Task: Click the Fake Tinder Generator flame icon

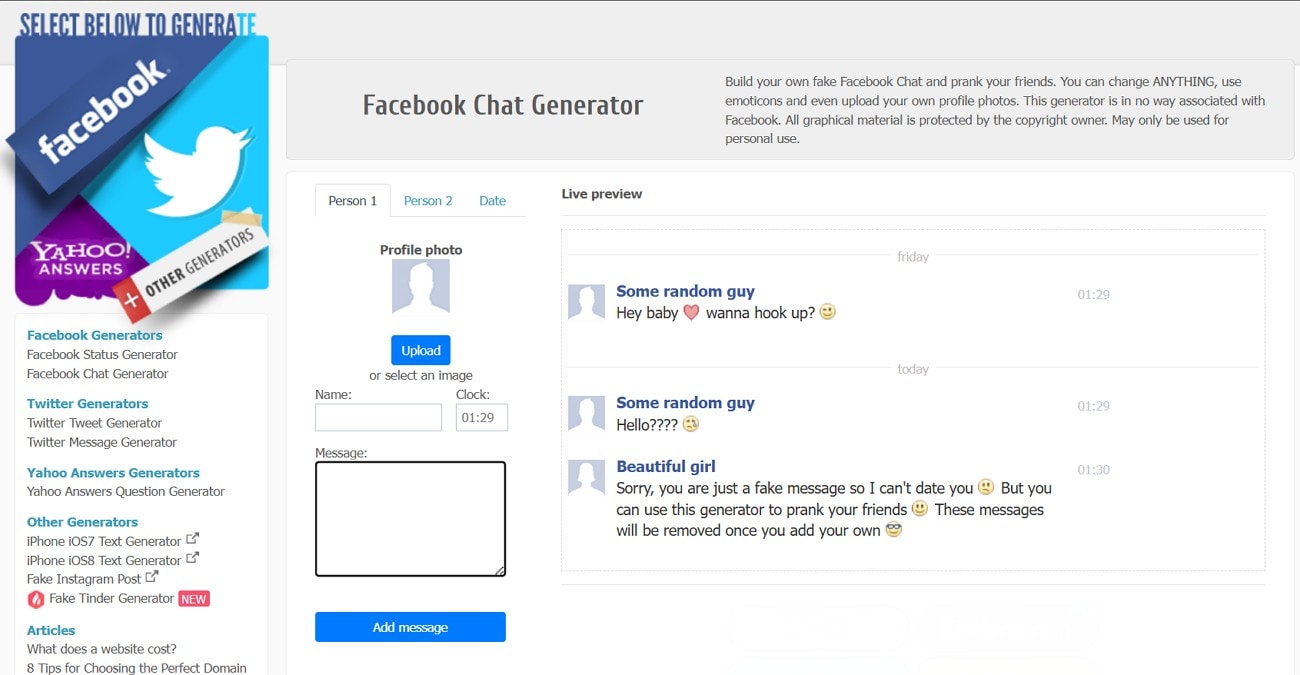Action: tap(36, 599)
